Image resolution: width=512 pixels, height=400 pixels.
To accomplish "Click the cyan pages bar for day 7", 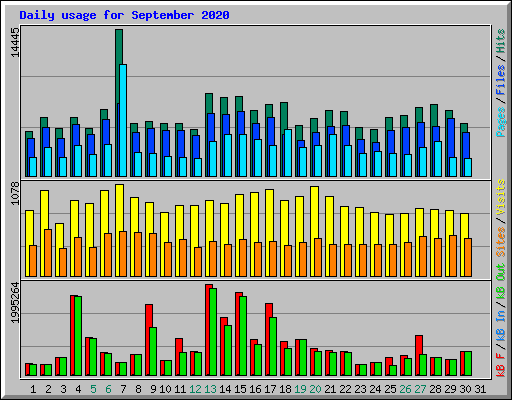I will point(123,120).
